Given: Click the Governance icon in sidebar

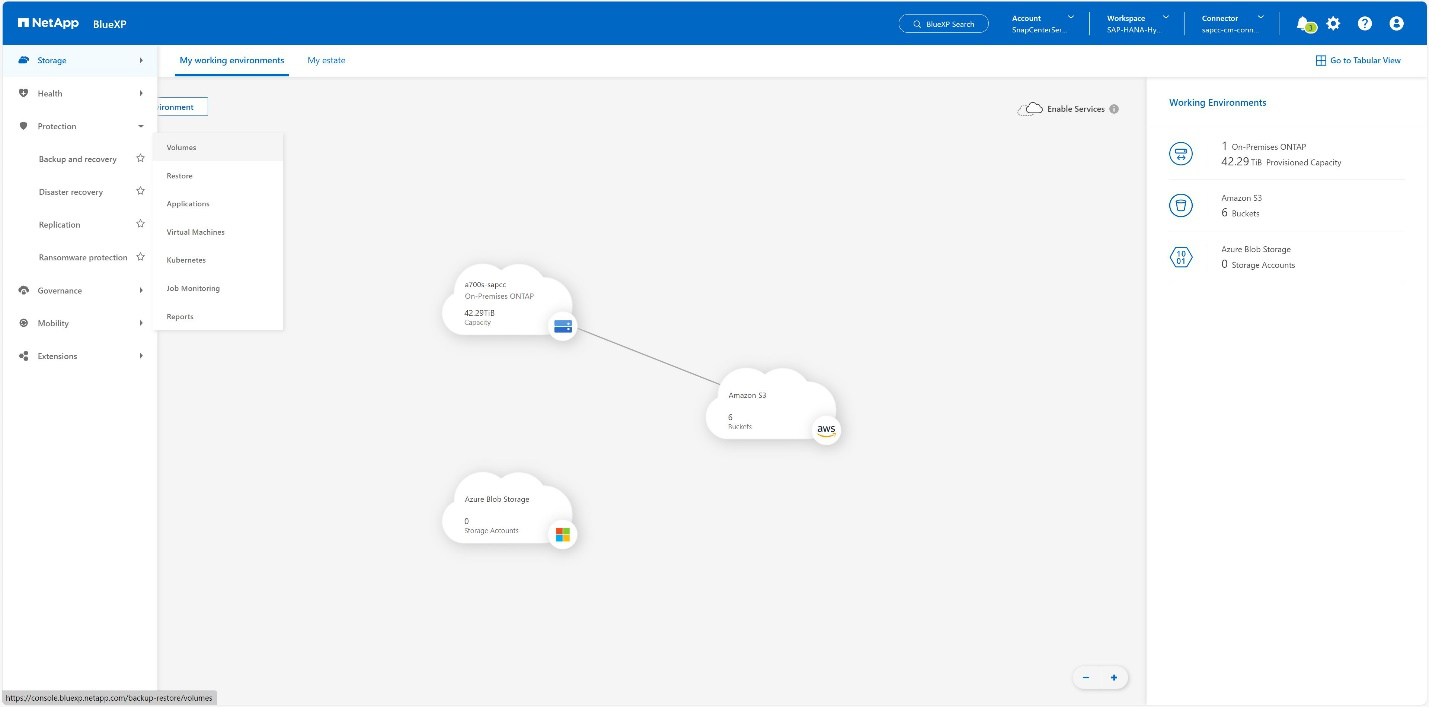Looking at the screenshot, I should (24, 290).
